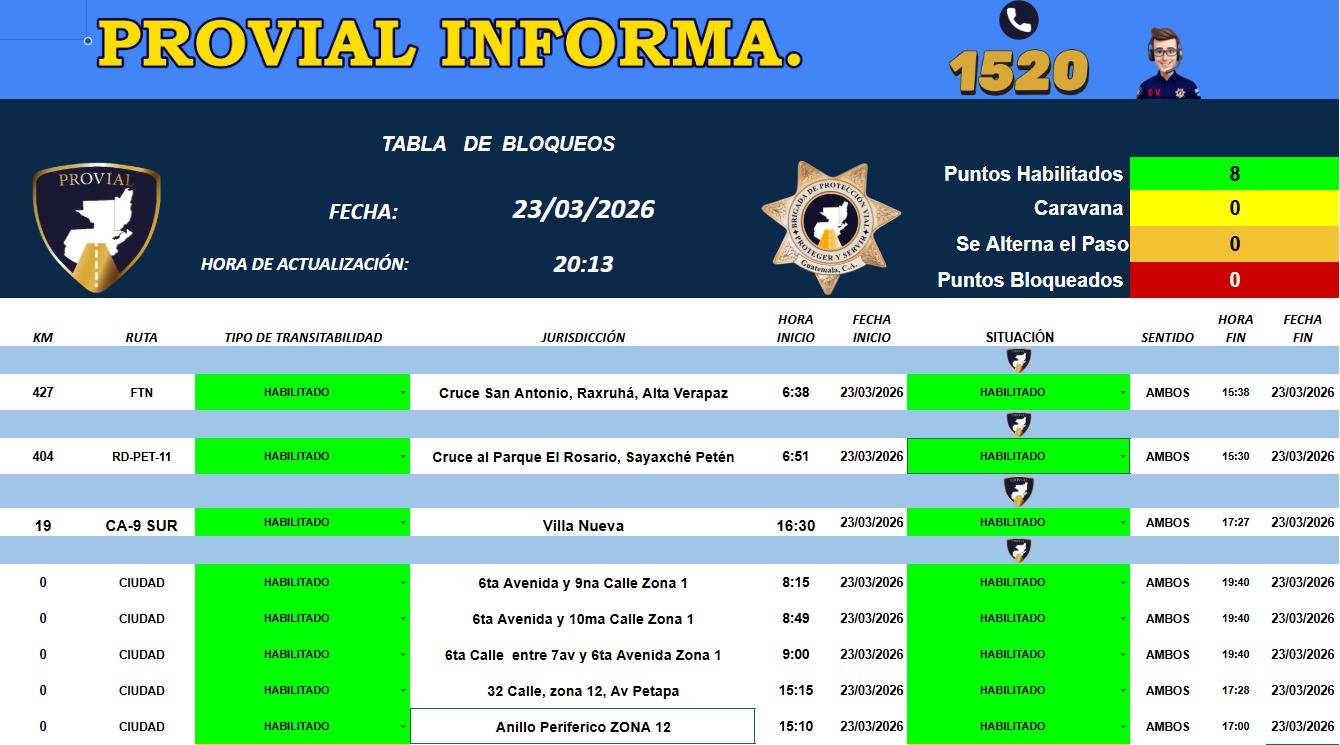Click the update time 20:13 cell
Screen dimensions: 1340x745
click(x=583, y=264)
